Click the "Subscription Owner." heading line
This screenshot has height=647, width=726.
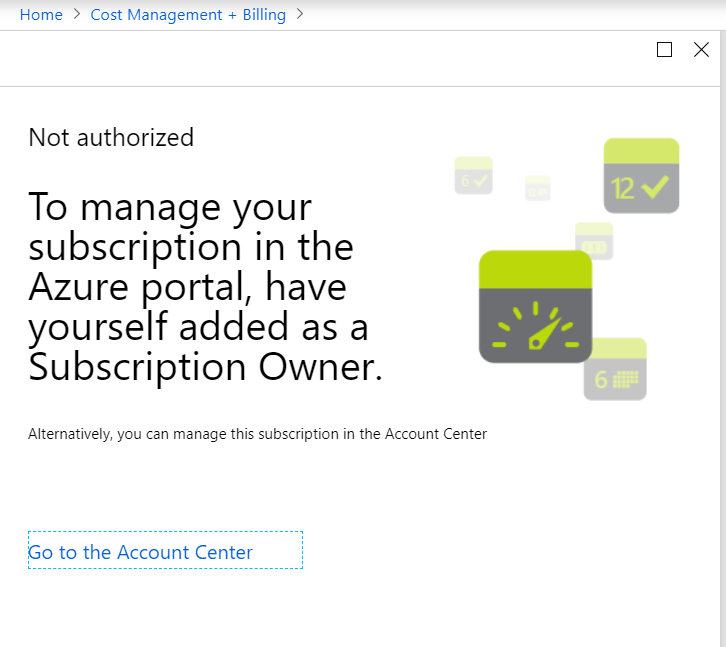tap(205, 368)
